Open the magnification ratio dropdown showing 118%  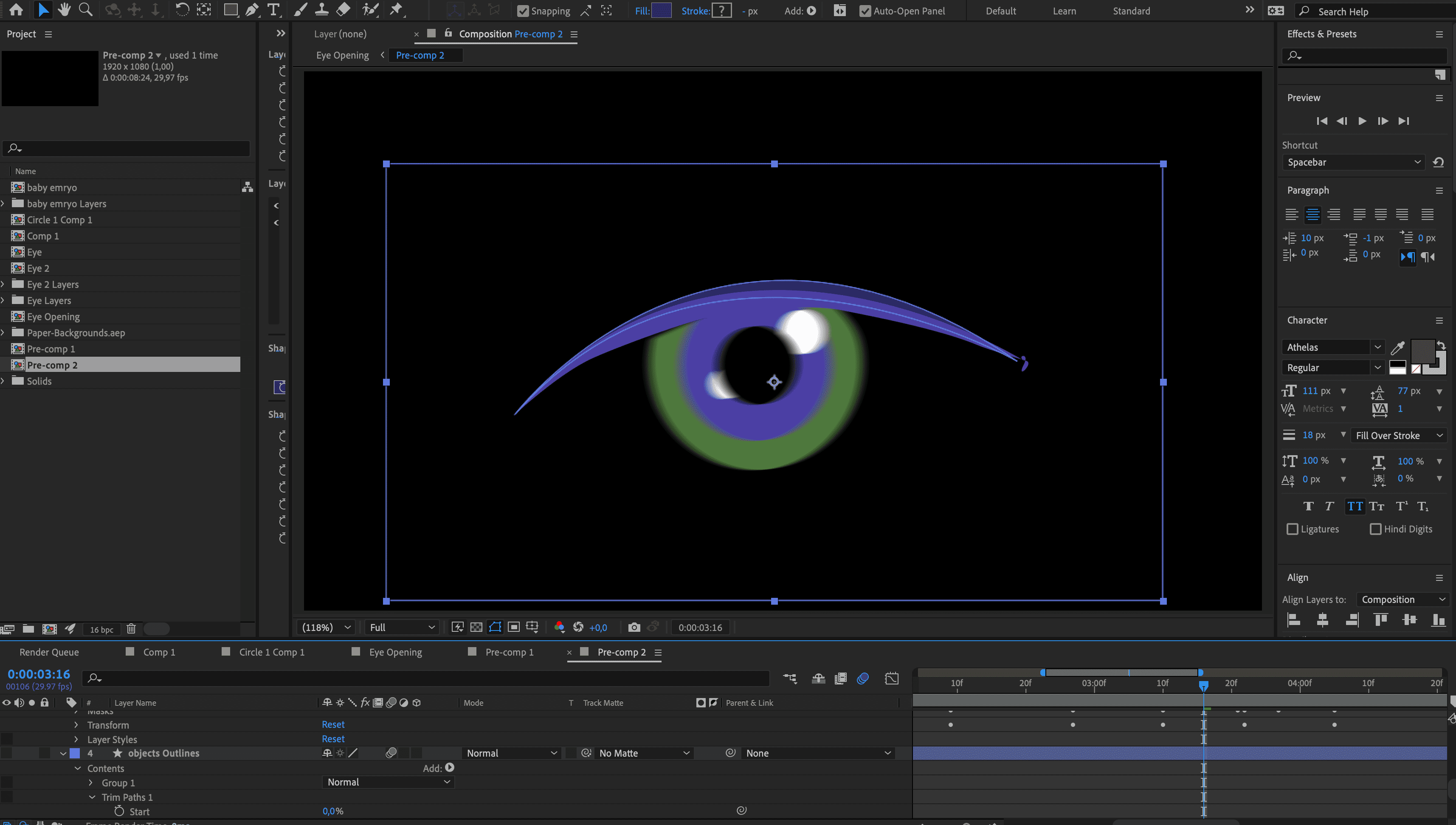coord(326,627)
